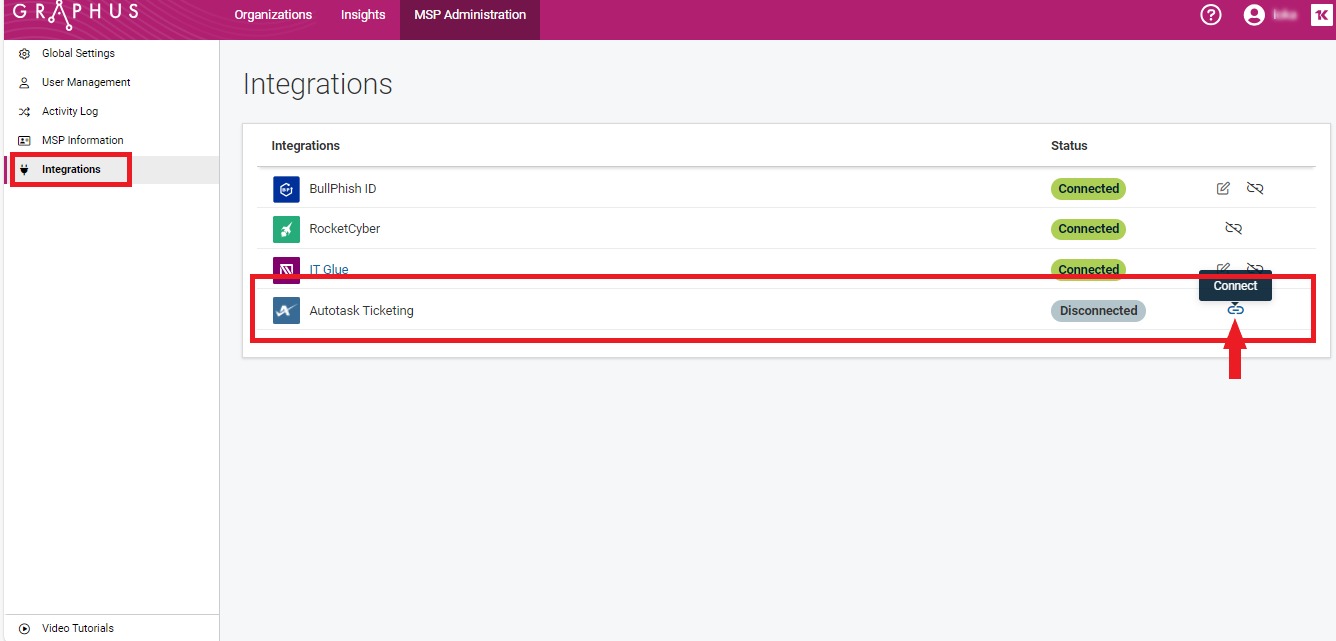Click the Graphus logo

76,15
